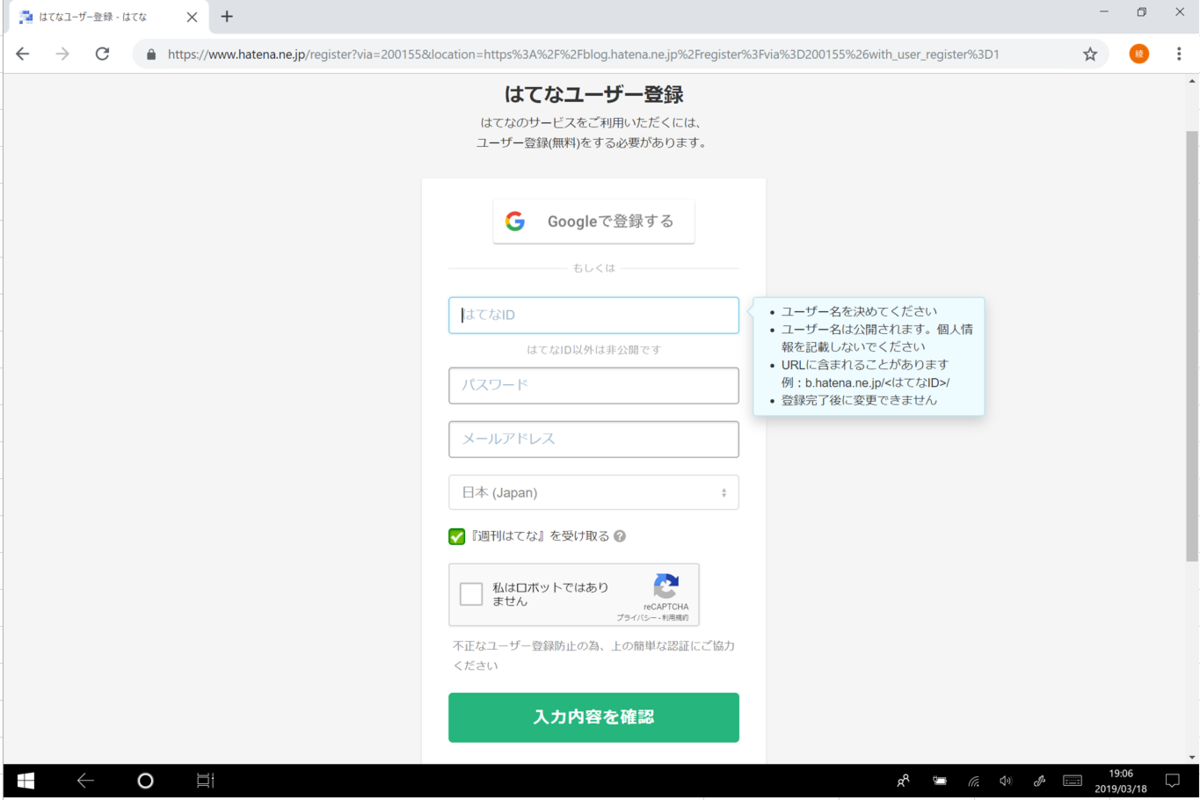Viewport: 1200px width, 800px height.
Task: Go back using the browser back arrow
Action: (23, 54)
